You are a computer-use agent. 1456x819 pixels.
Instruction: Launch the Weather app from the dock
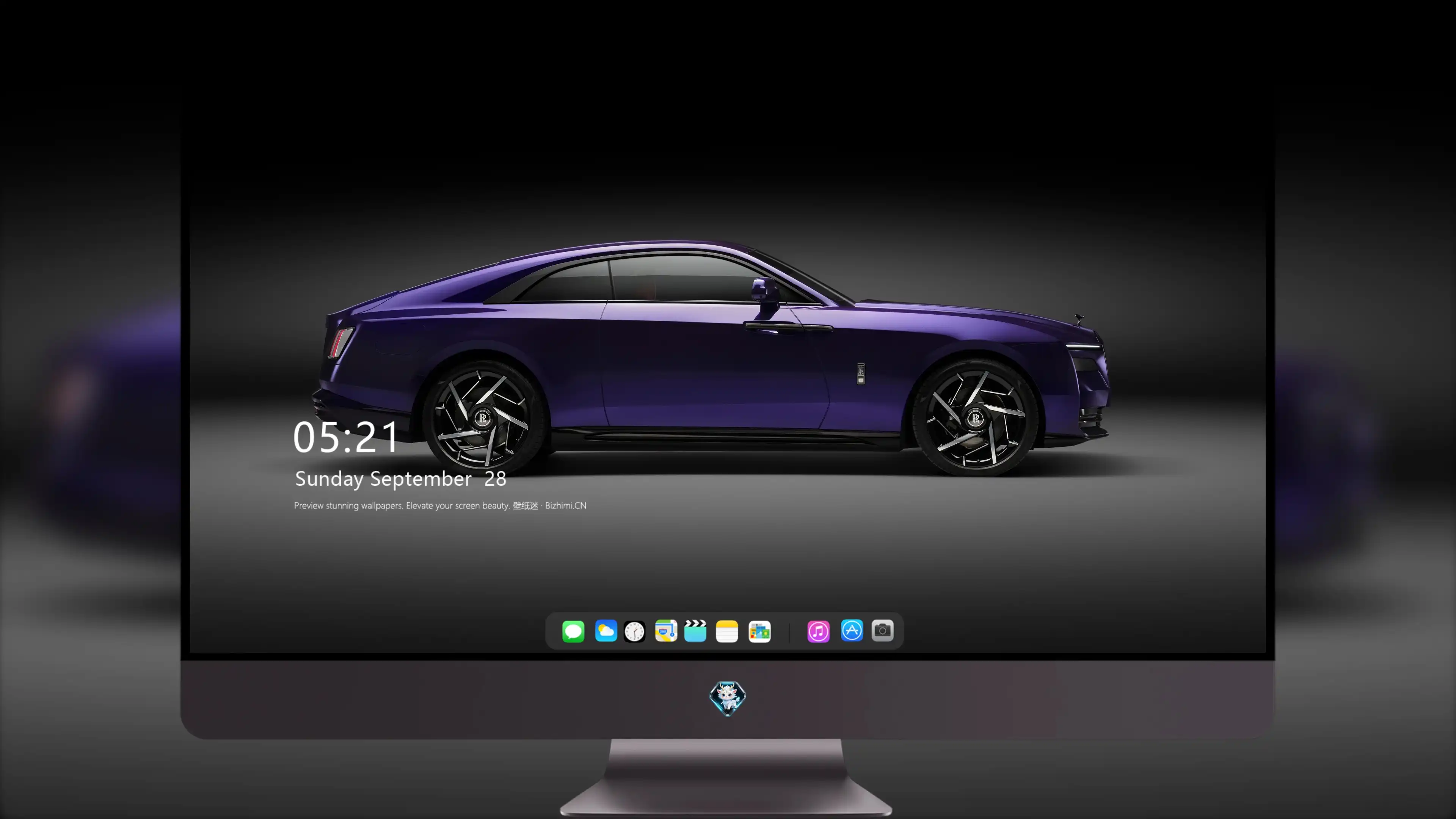[606, 631]
